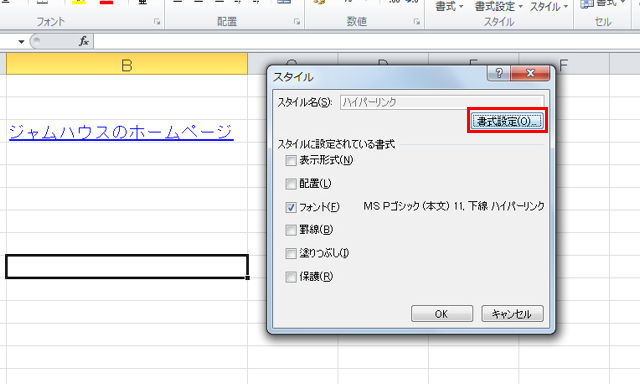Click the 書式設定(O)... button in dialog

tap(507, 121)
